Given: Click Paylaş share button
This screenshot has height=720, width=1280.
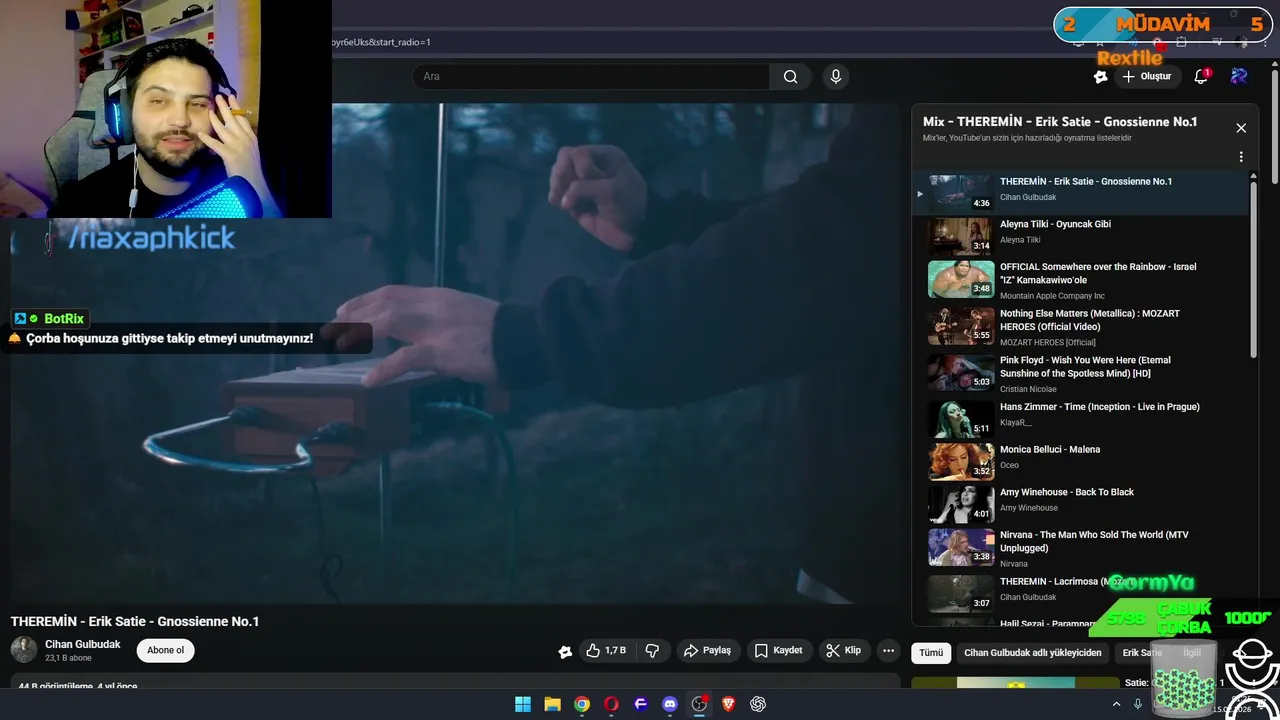Looking at the screenshot, I should tap(707, 651).
